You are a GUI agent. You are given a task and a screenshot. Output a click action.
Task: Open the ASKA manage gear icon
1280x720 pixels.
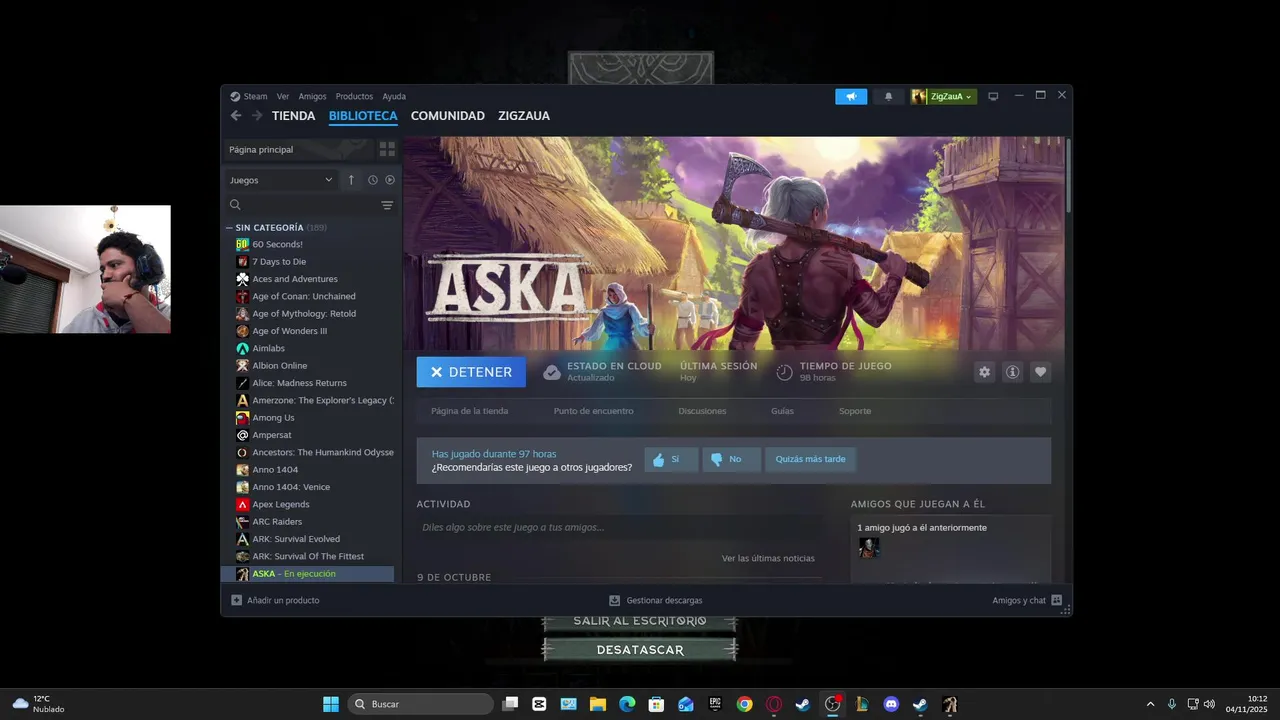tap(984, 372)
